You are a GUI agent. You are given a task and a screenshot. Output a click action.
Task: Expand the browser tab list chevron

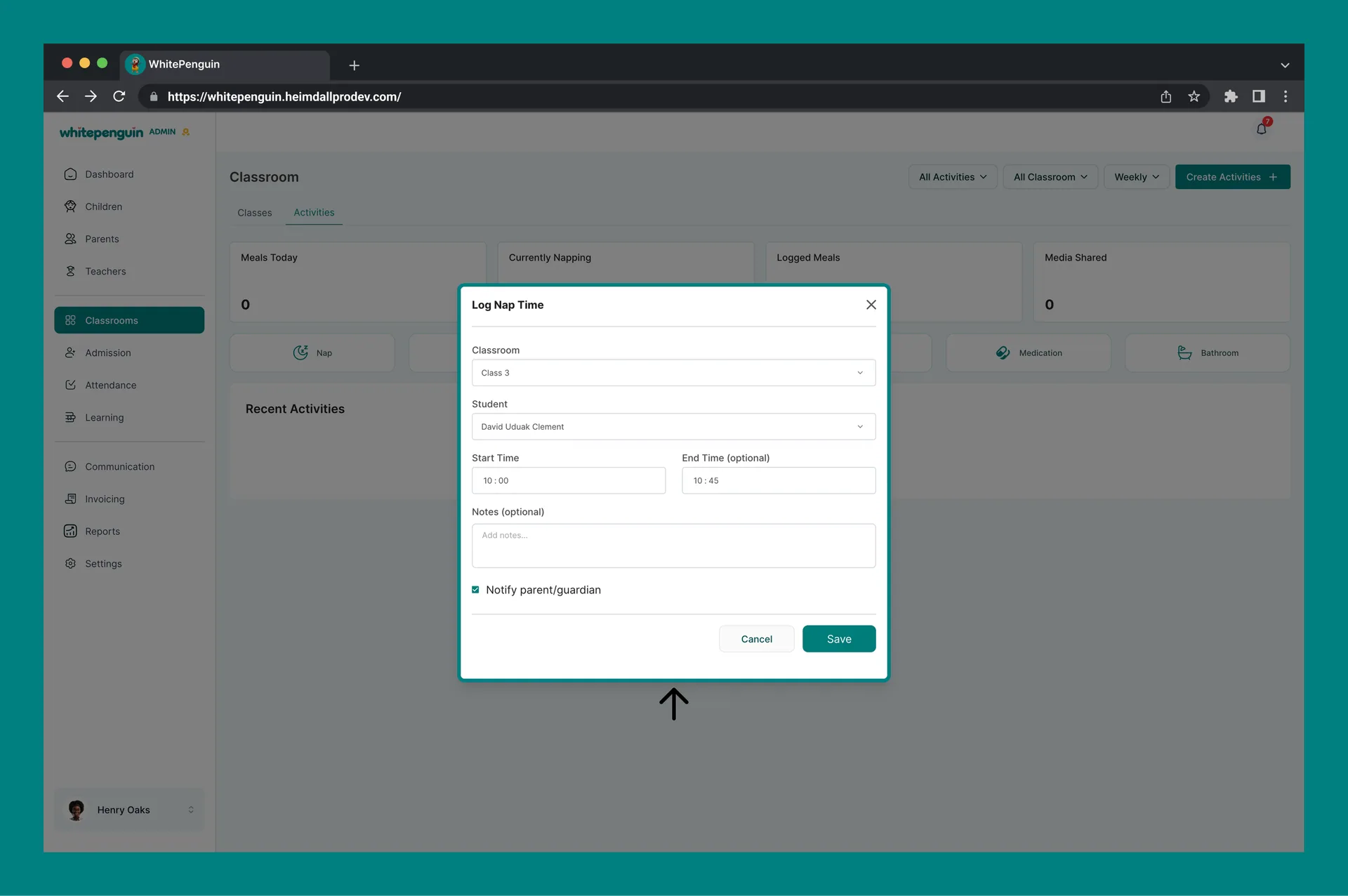[1285, 65]
